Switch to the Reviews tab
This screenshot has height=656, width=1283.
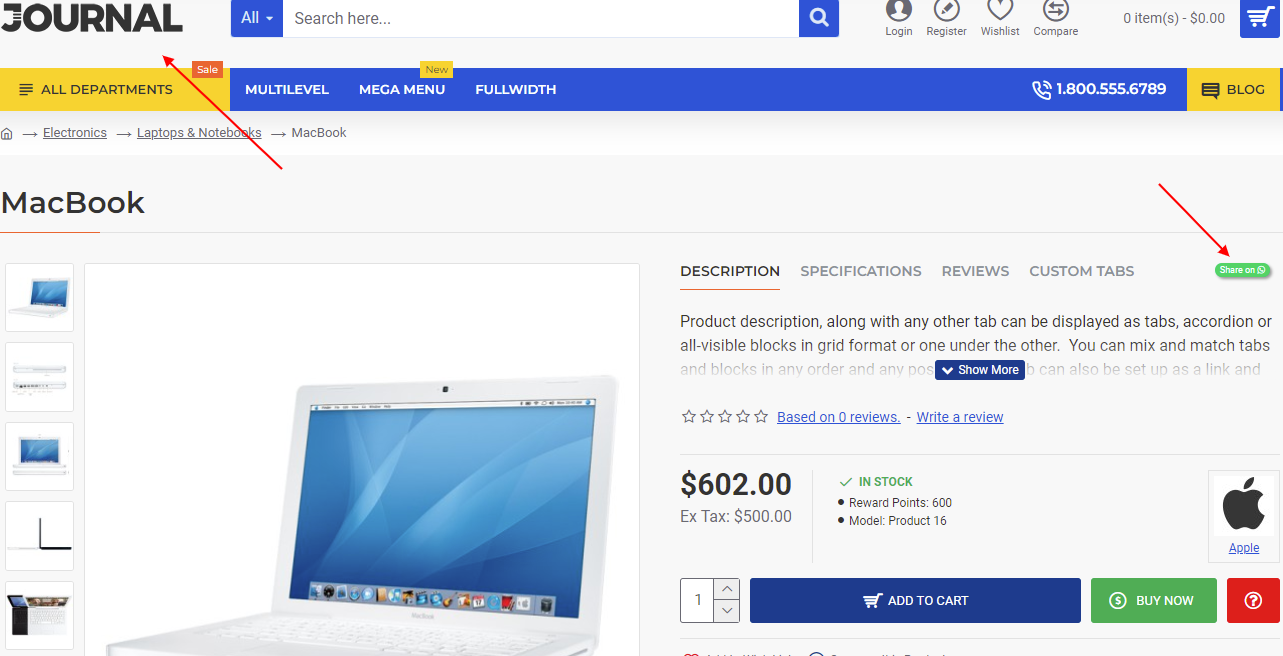975,271
